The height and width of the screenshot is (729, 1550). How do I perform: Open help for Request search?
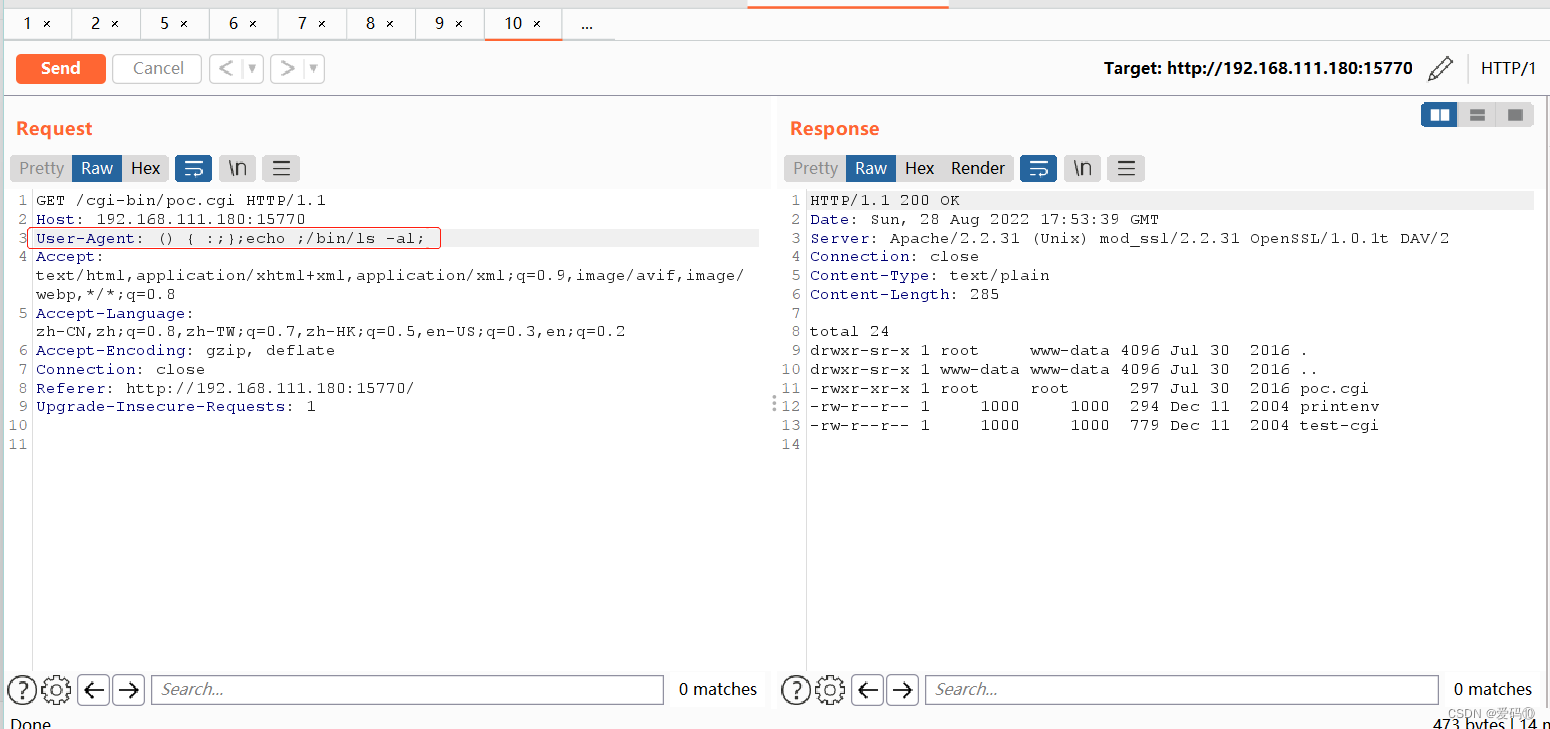22,689
